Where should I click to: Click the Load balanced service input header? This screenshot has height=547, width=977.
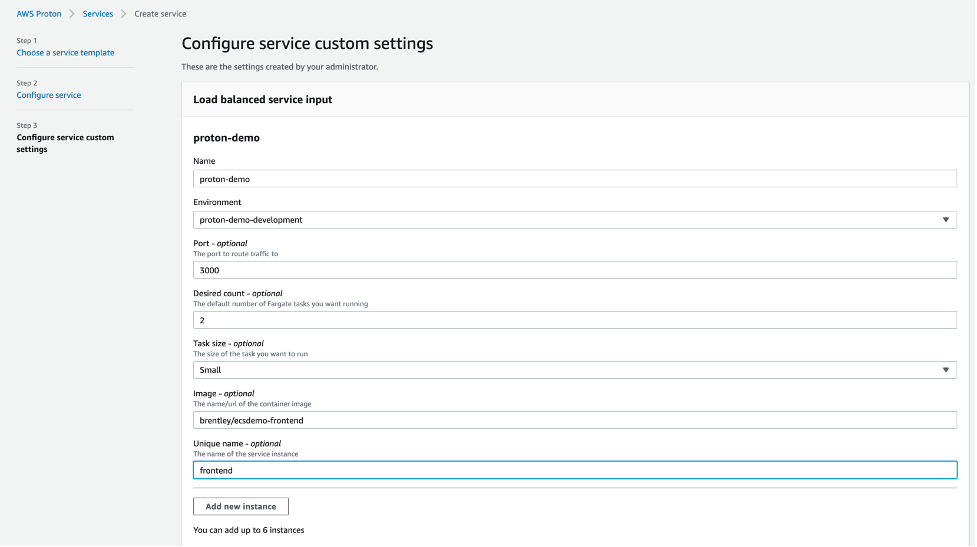tap(262, 100)
